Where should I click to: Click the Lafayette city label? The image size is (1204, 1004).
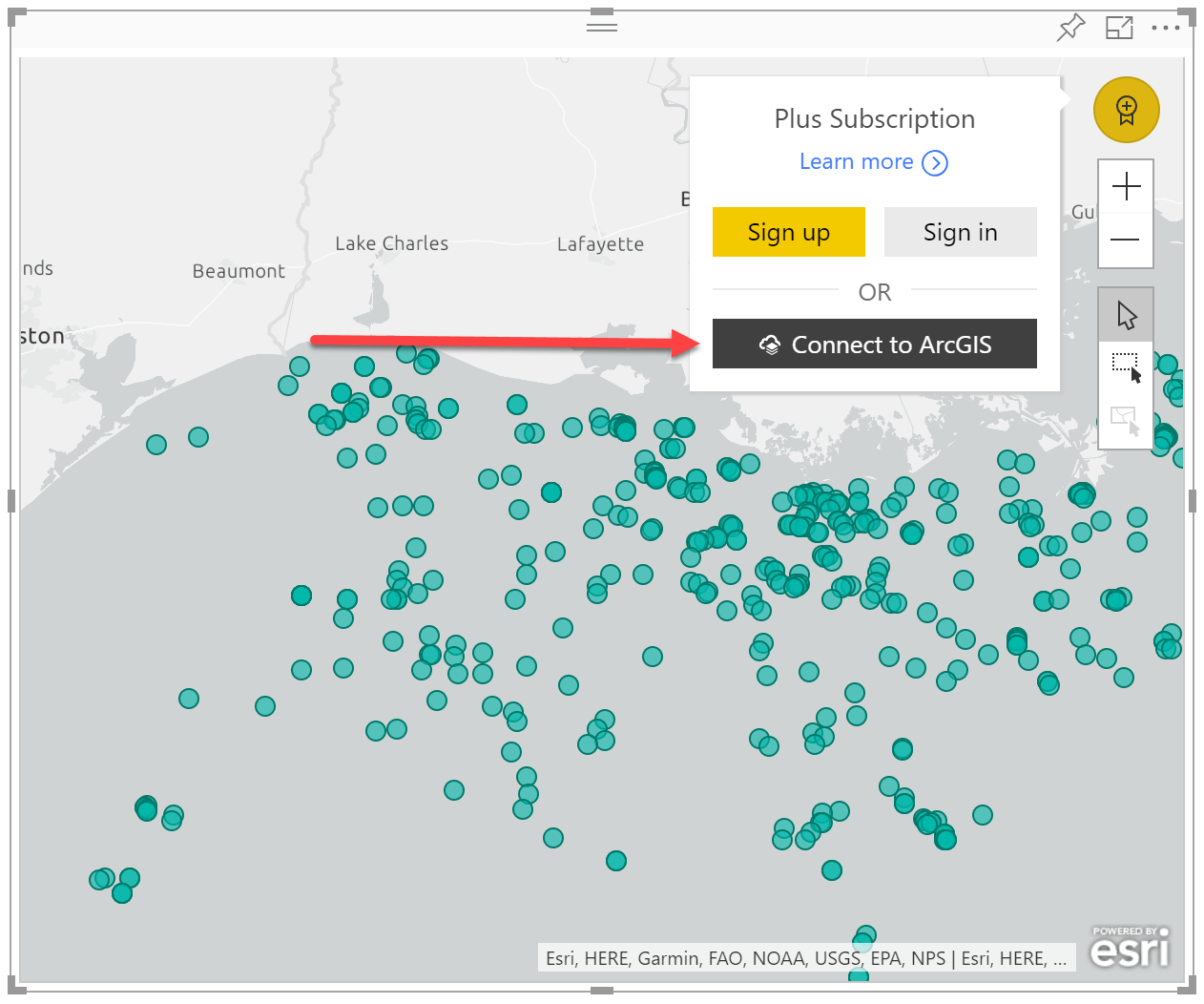pos(600,244)
